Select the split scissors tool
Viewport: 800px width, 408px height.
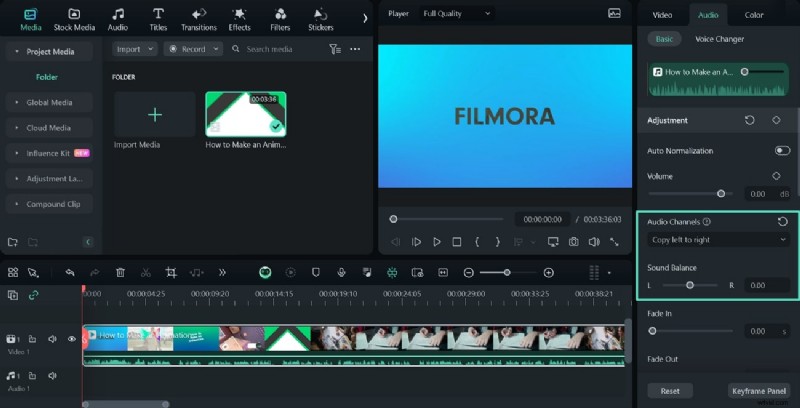[x=145, y=272]
